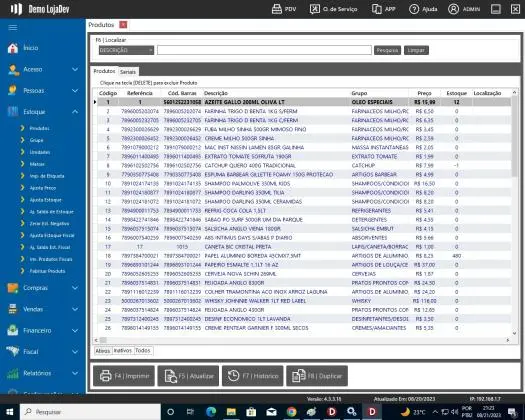Open the O. de Serviço icon
Screen dimensions: 525x420
314,9
